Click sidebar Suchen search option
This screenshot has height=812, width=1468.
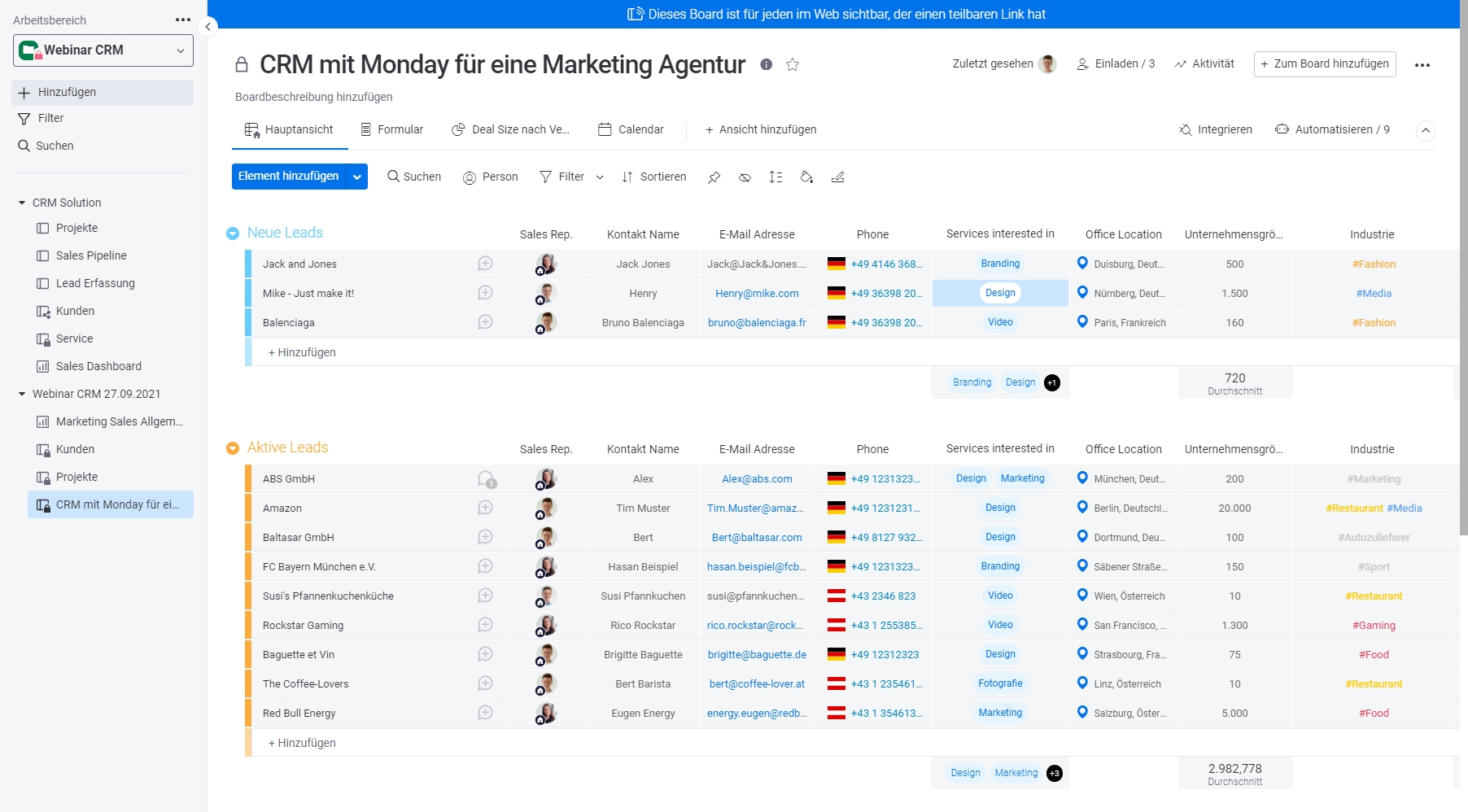[x=46, y=146]
